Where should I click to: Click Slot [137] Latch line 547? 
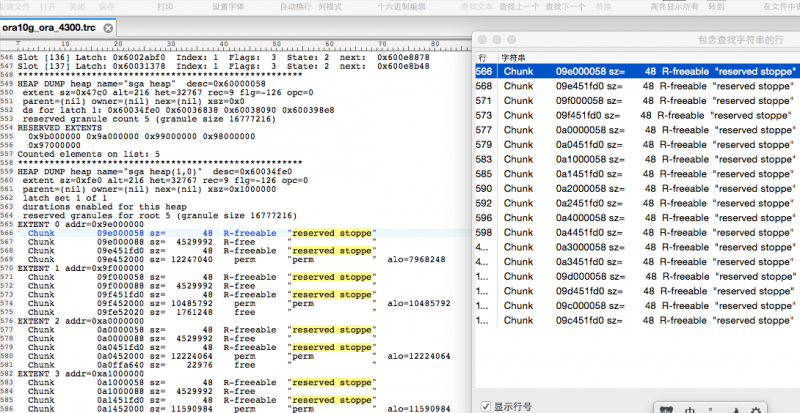click(x=223, y=66)
